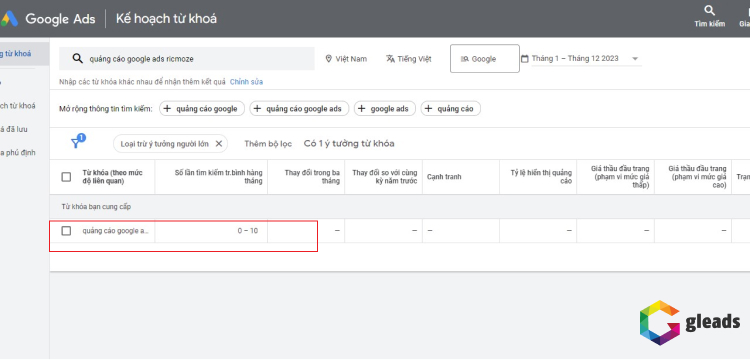Click Có 1 ý tưởng từ khóa text
This screenshot has height=360, width=750.
click(x=349, y=143)
